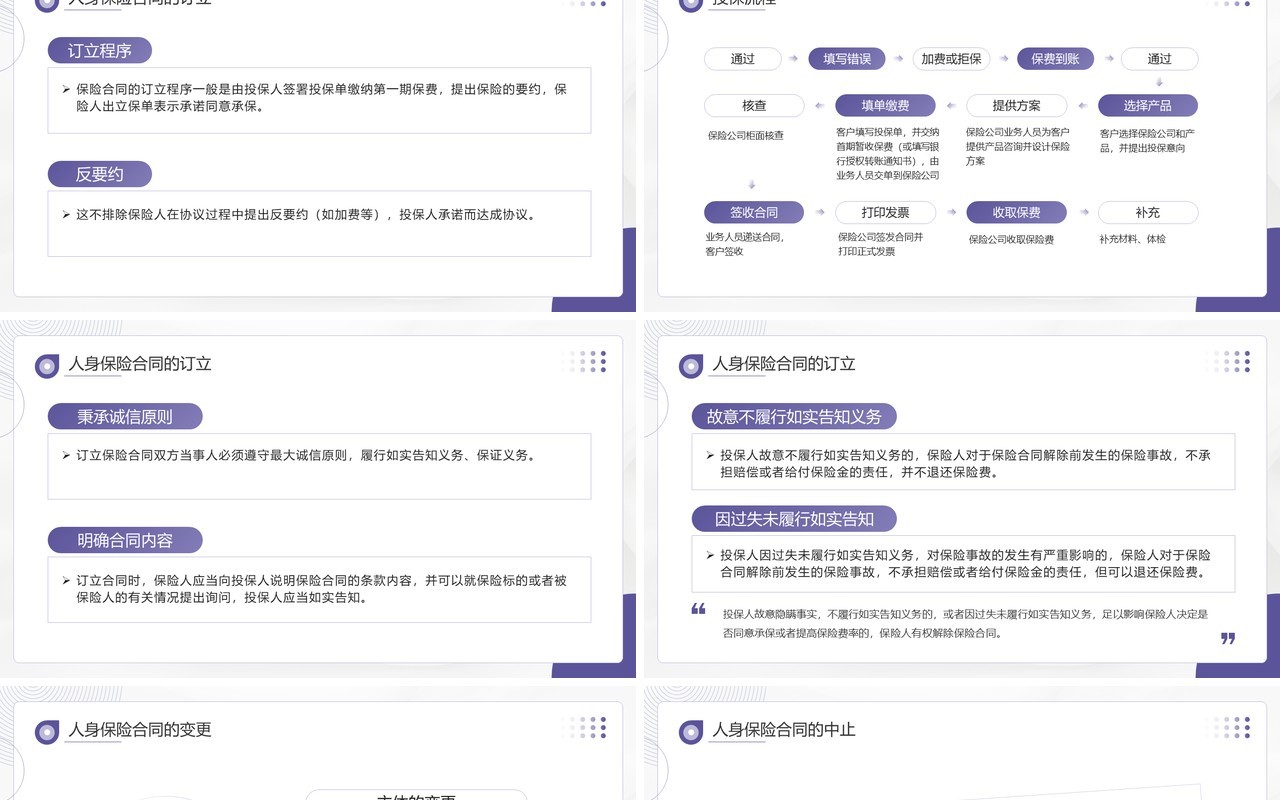Select the 保费到账 flow step
Image resolution: width=1280 pixels, height=800 pixels.
(x=1055, y=59)
